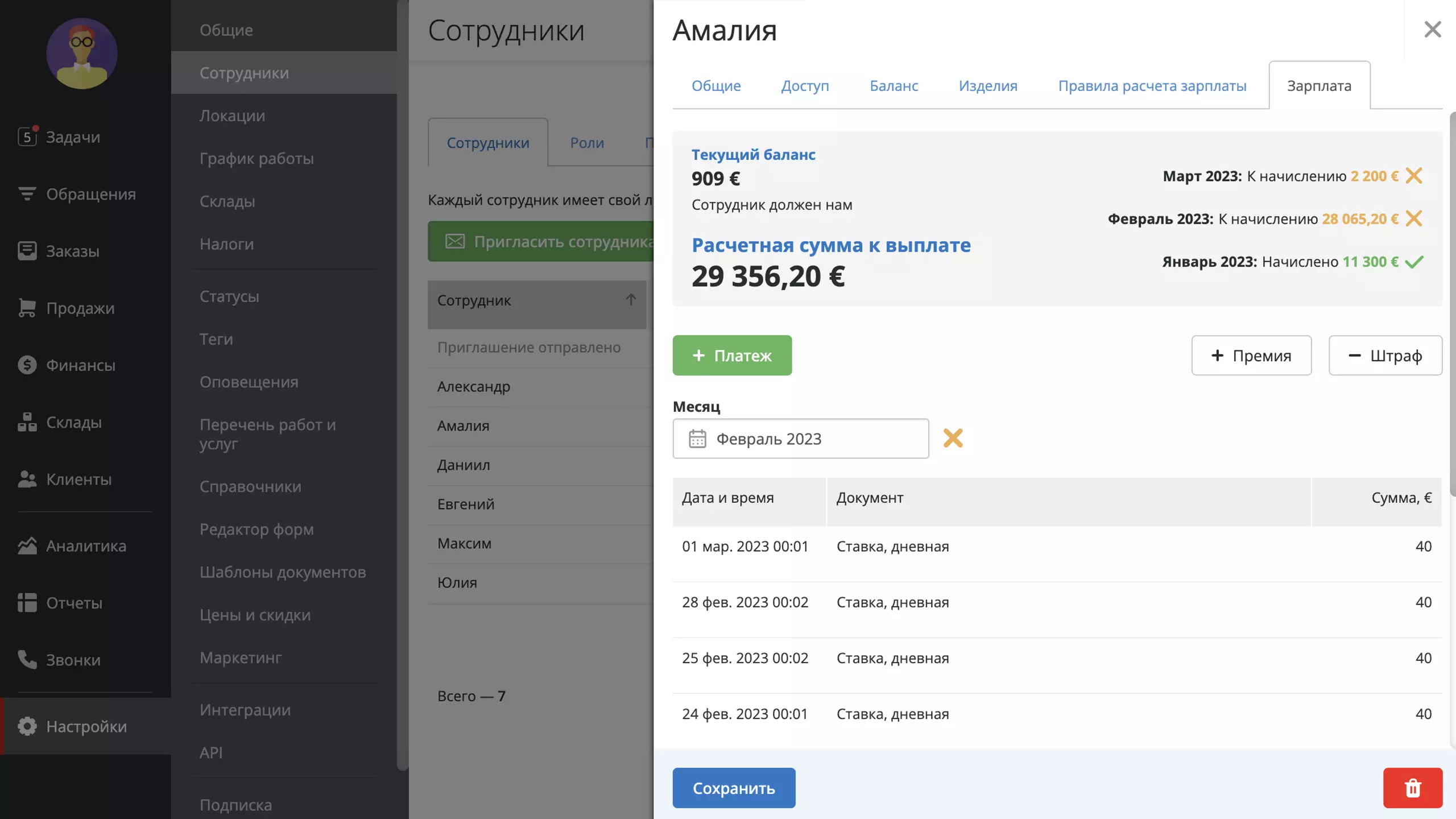Click the Заказы orders icon
The height and width of the screenshot is (819, 1456).
[x=27, y=251]
